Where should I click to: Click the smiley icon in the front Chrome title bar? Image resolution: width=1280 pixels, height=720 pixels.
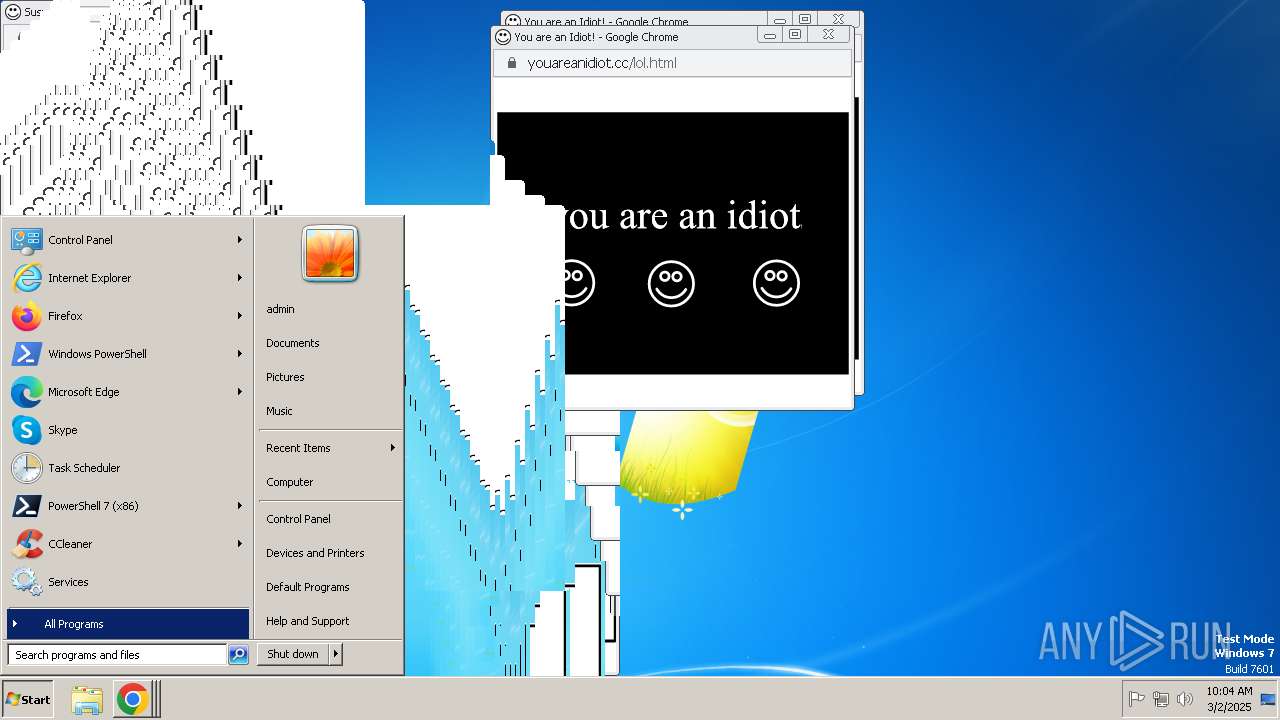(503, 37)
